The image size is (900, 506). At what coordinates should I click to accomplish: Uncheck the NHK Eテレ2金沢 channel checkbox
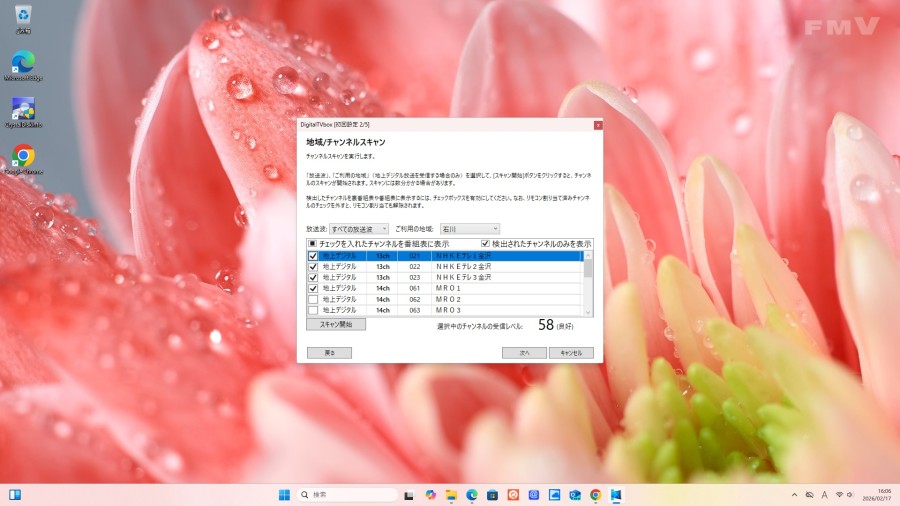(313, 267)
